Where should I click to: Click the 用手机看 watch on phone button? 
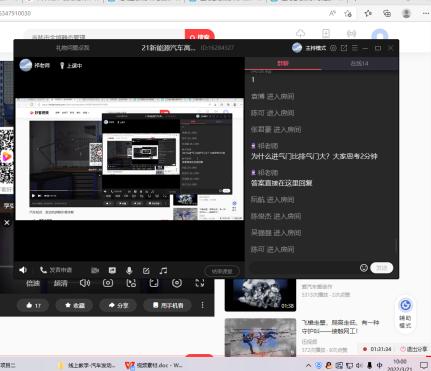click(x=168, y=305)
